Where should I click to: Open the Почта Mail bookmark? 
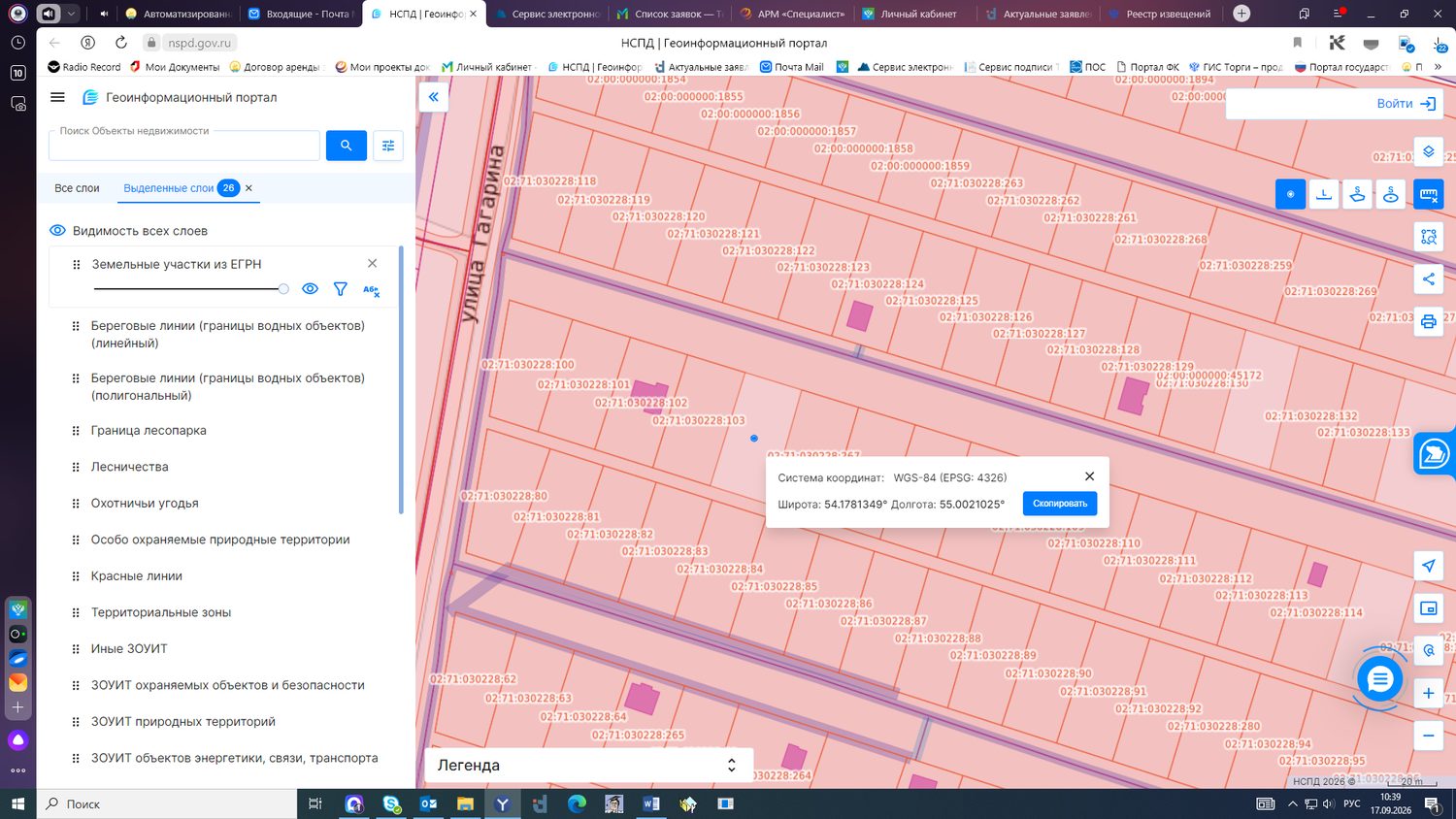[x=791, y=67]
